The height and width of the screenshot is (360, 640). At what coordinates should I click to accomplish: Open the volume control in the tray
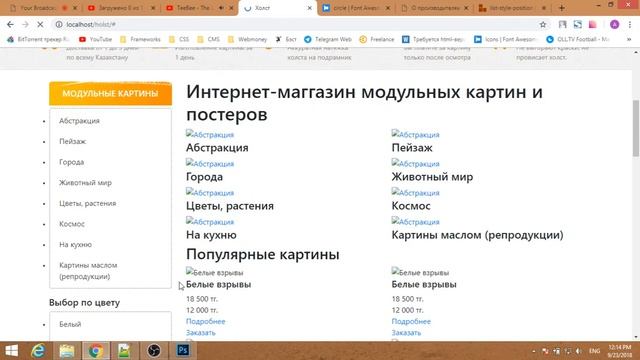pos(579,351)
